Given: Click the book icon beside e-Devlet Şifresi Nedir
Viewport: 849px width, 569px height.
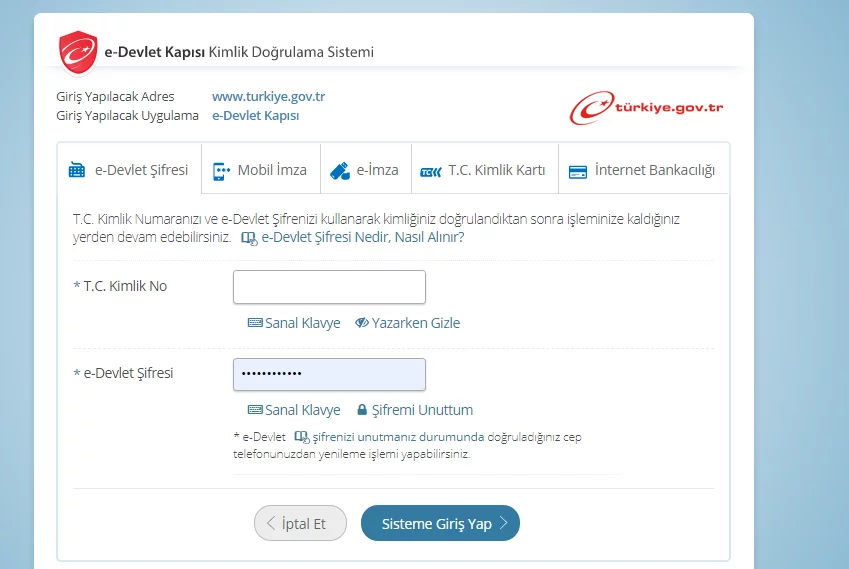Looking at the screenshot, I should [249, 238].
